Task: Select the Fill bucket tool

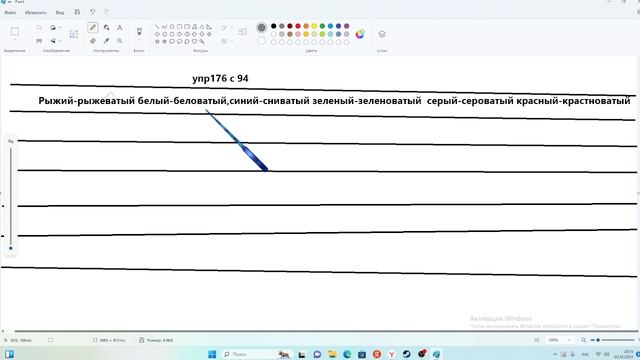Action: click(107, 27)
